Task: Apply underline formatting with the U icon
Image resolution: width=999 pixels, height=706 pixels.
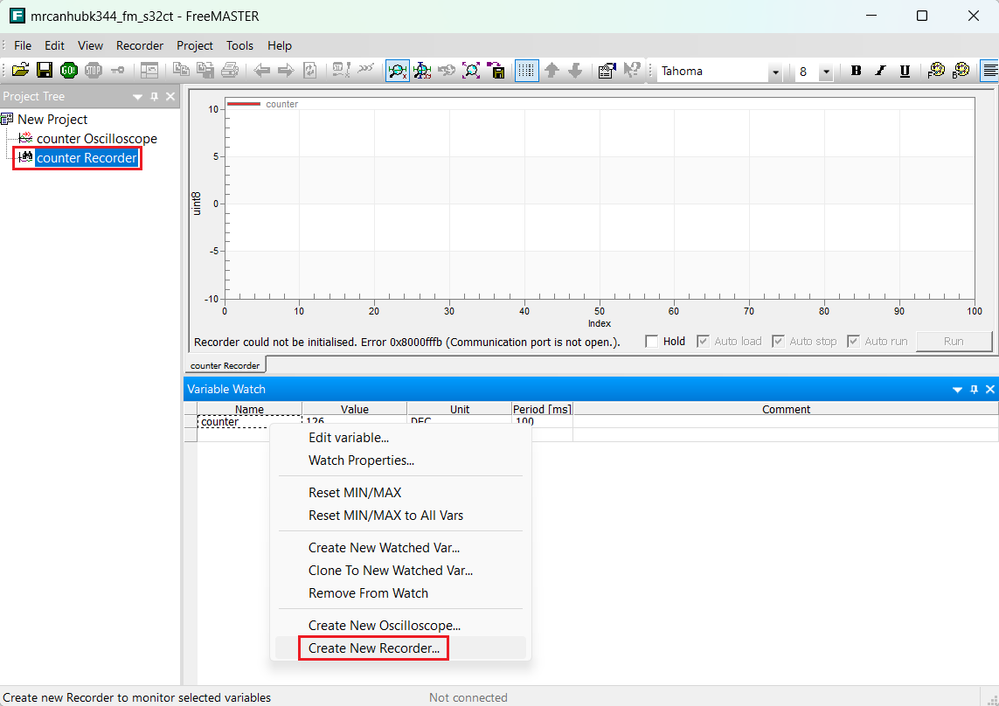Action: click(x=905, y=71)
